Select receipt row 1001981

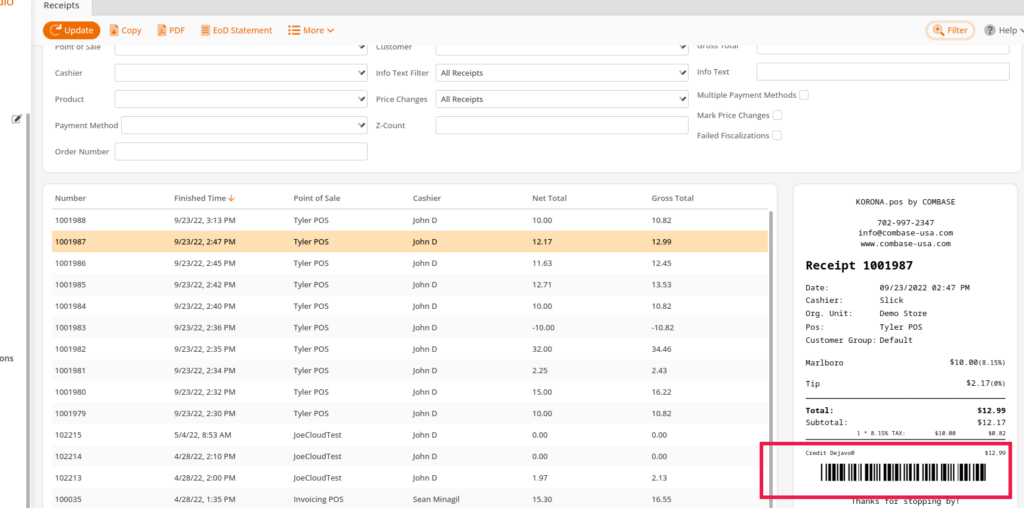tap(409, 371)
